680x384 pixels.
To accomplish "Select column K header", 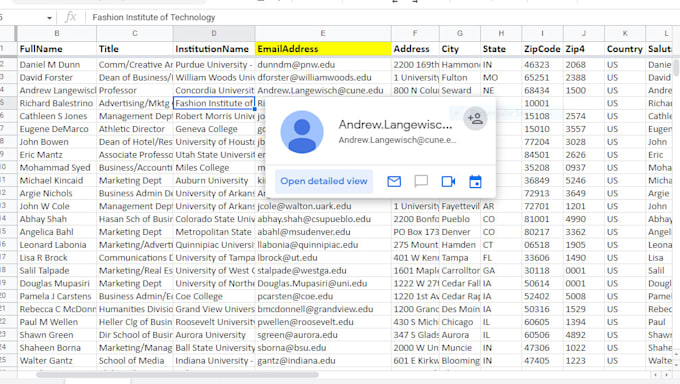I will tap(625, 33).
